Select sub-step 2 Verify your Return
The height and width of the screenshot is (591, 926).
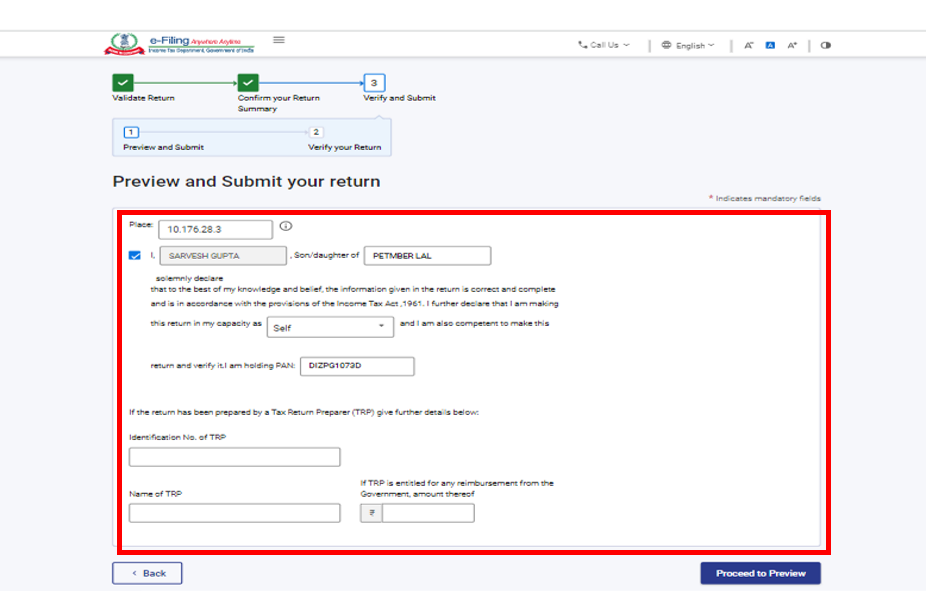click(x=316, y=132)
